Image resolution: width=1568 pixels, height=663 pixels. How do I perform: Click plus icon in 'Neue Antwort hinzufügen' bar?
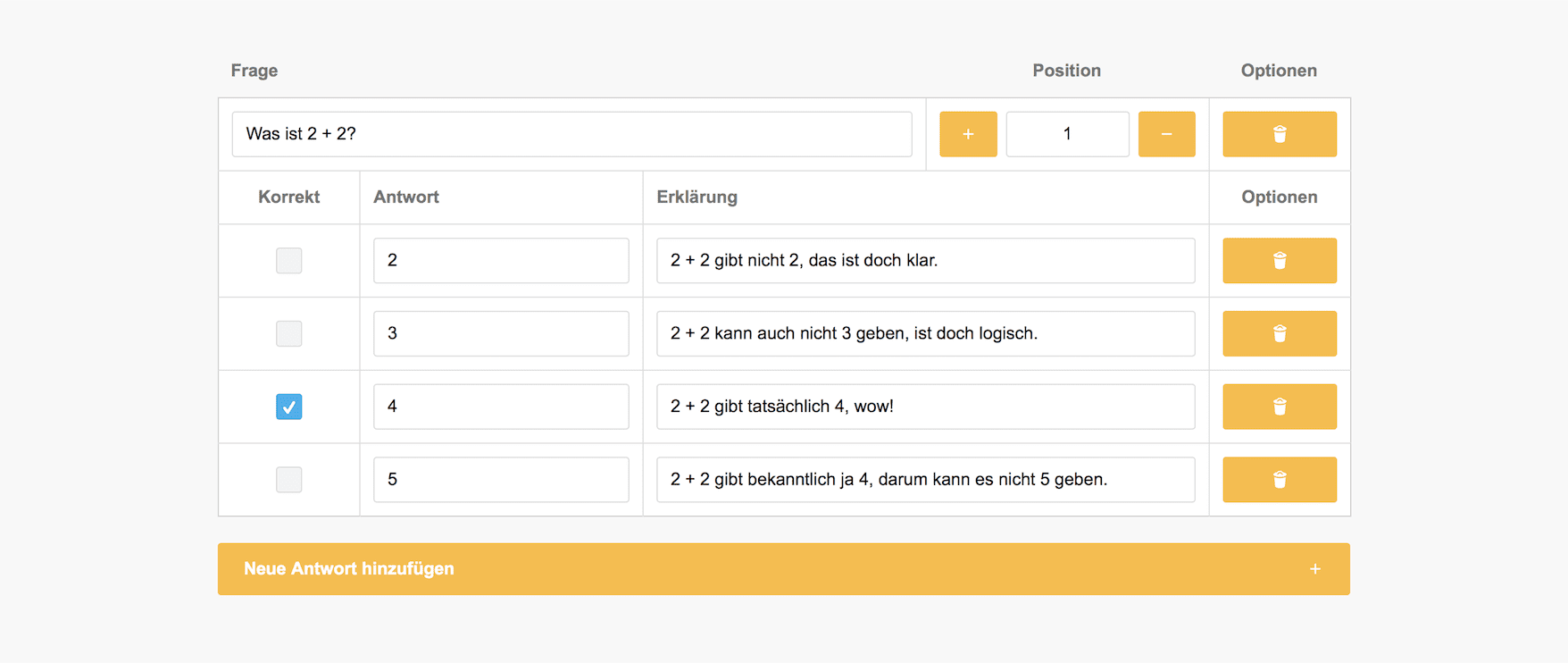(1314, 569)
